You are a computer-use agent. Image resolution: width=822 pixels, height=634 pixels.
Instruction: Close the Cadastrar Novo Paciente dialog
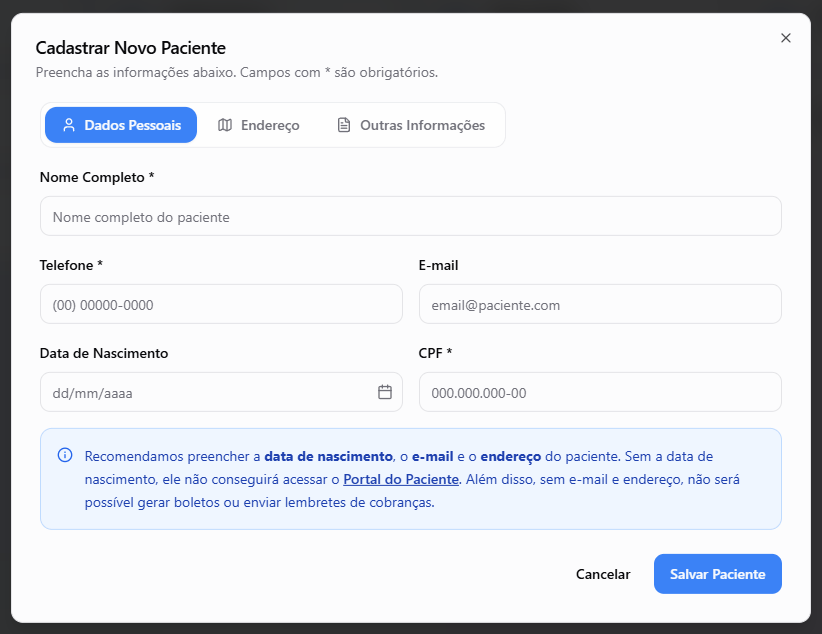[x=785, y=38]
